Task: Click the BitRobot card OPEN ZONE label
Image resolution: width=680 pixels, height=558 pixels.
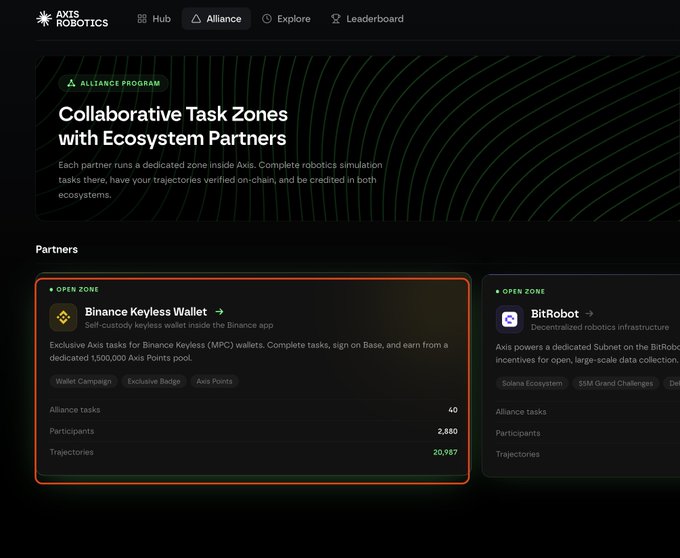Action: pyautogui.click(x=520, y=291)
